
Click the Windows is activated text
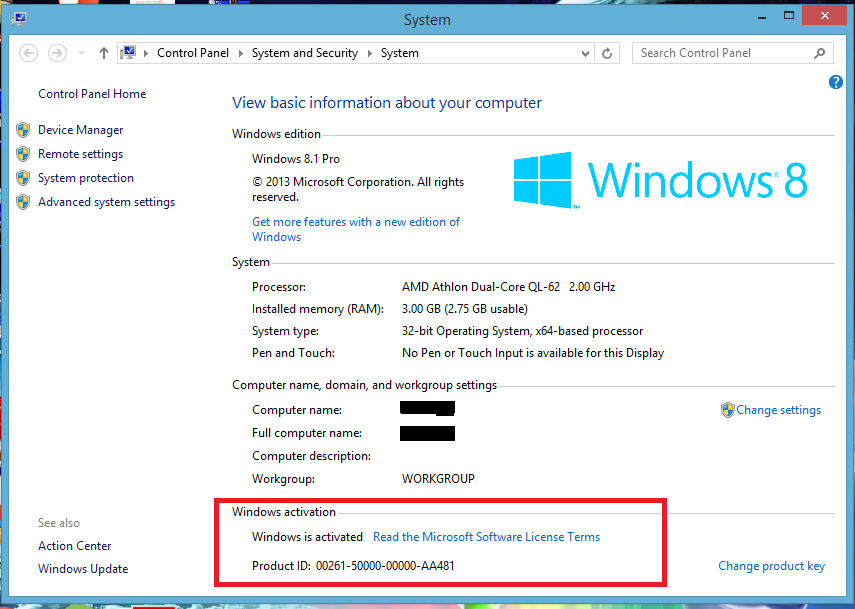click(307, 537)
